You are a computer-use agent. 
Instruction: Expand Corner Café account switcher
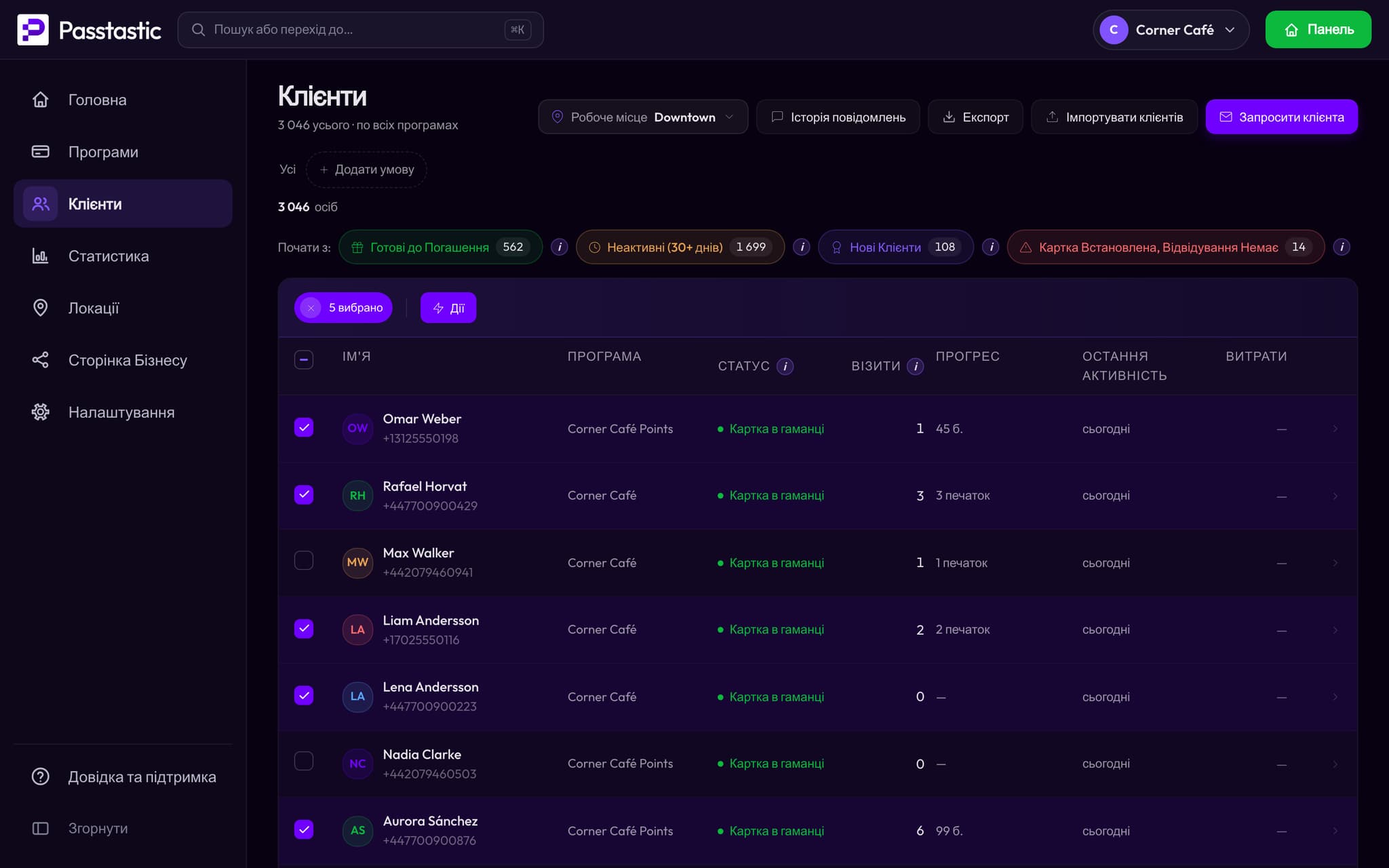[1171, 30]
